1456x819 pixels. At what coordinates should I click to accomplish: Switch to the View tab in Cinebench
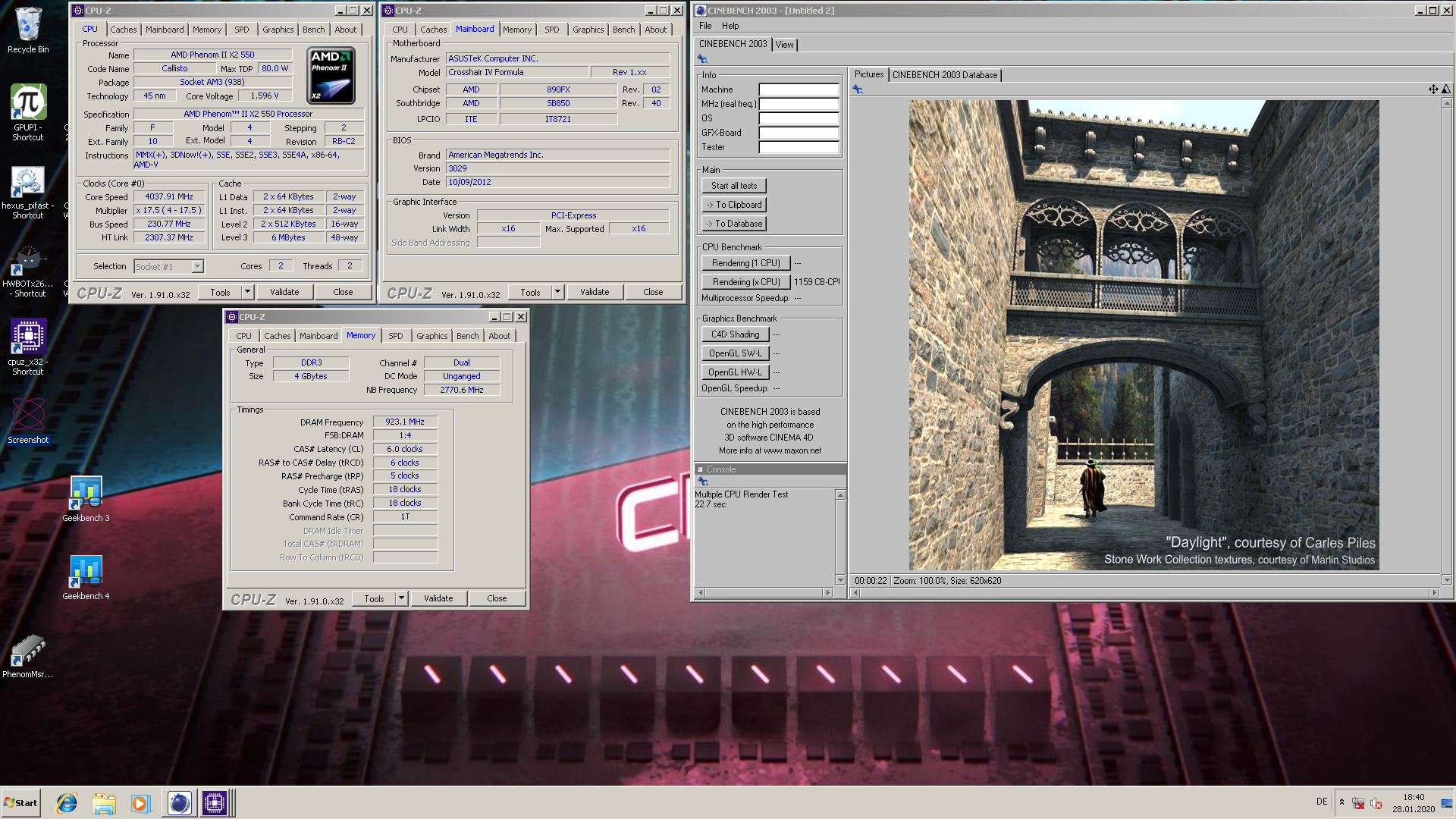pyautogui.click(x=784, y=45)
